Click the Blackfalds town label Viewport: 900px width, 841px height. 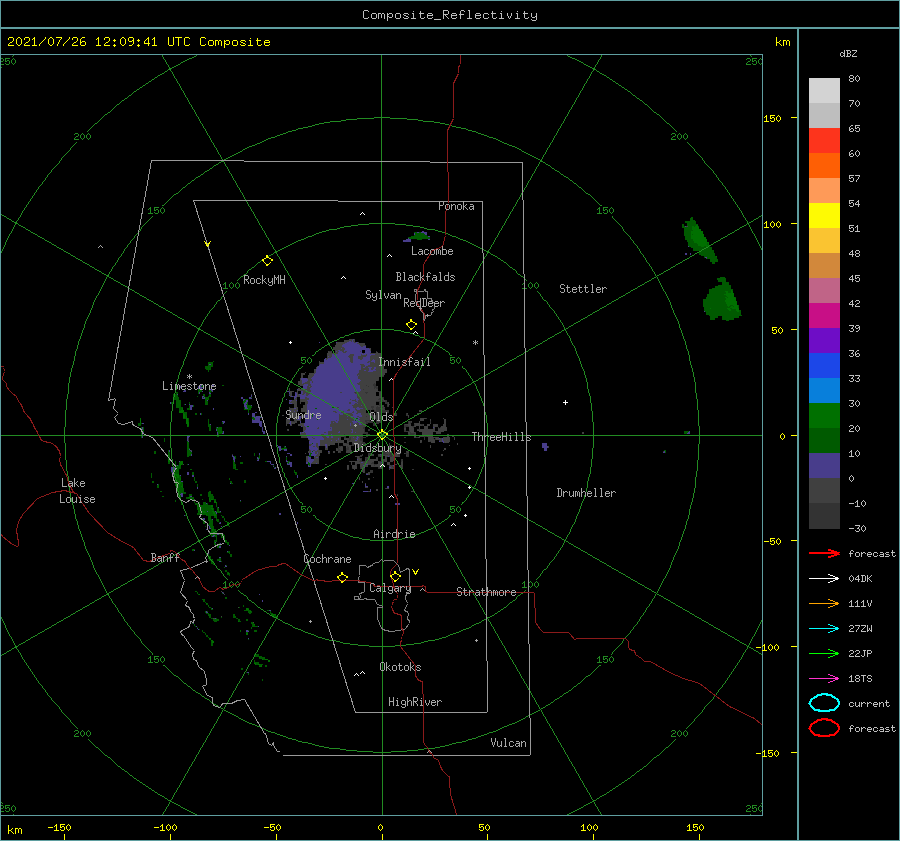tap(425, 277)
